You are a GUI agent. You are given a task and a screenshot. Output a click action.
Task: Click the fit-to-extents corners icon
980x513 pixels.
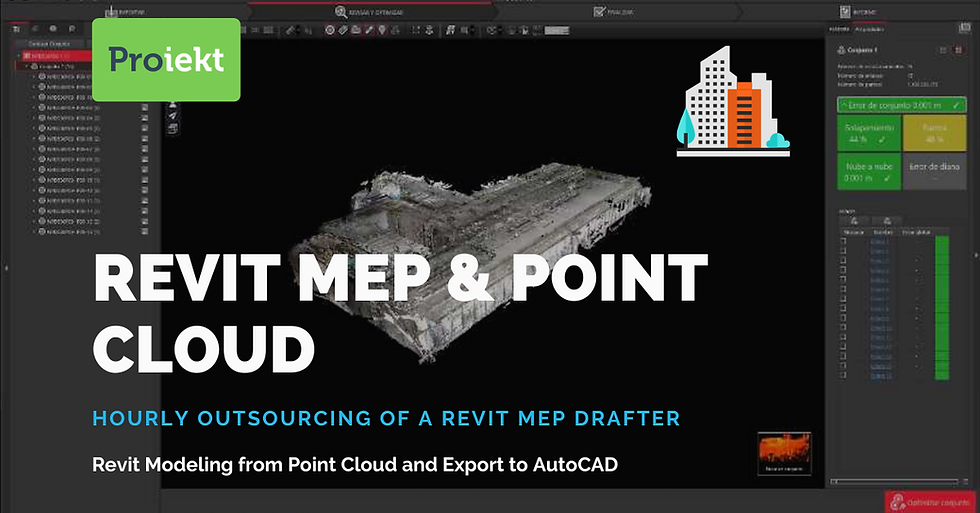[x=416, y=30]
